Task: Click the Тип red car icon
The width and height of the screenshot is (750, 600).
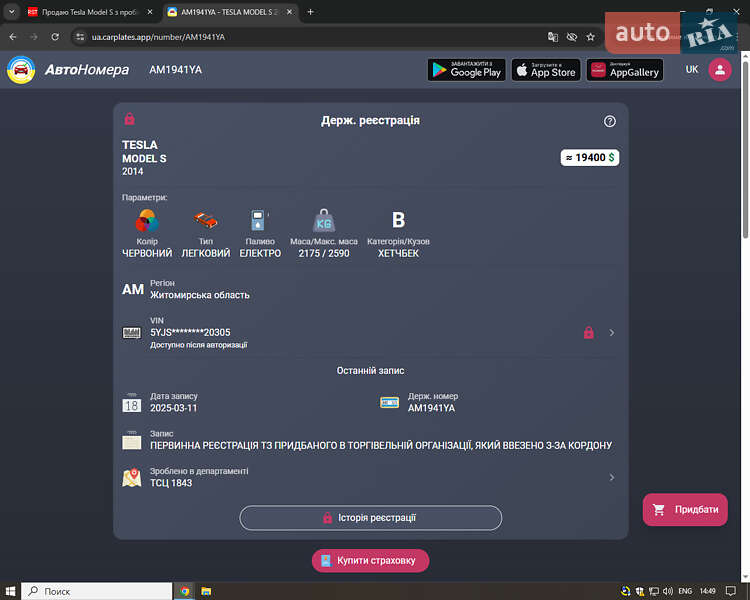Action: 206,221
